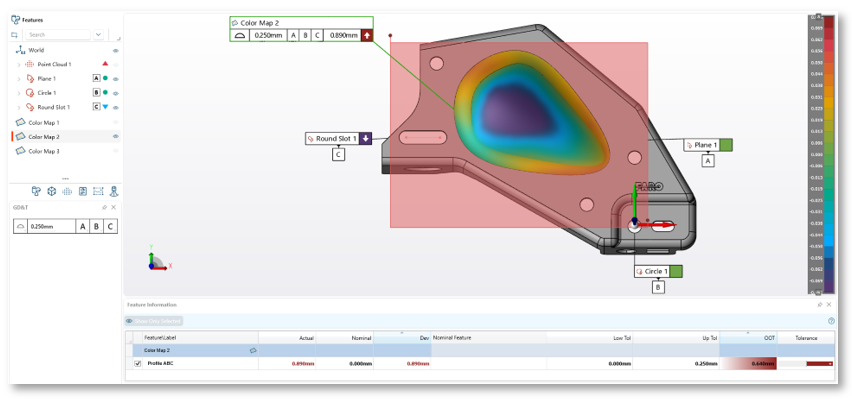Click the Nominal Feature column header
Screen dimensions: 852x399
tap(489, 338)
